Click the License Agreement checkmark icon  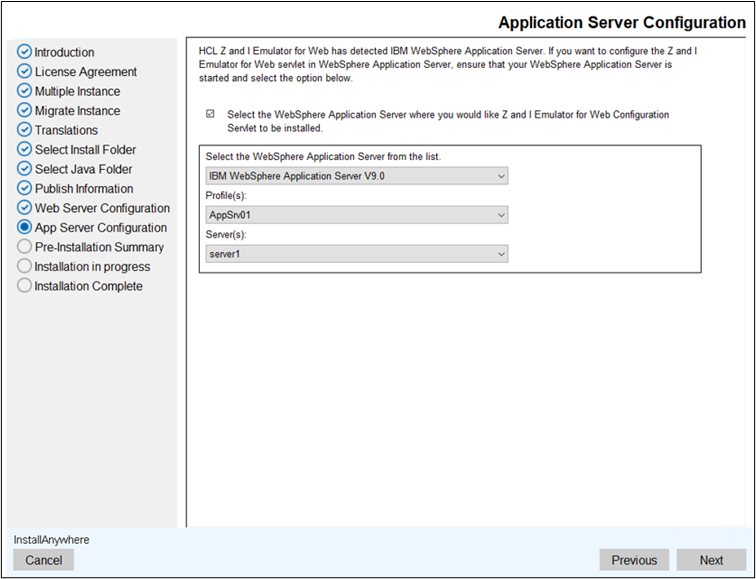click(25, 72)
